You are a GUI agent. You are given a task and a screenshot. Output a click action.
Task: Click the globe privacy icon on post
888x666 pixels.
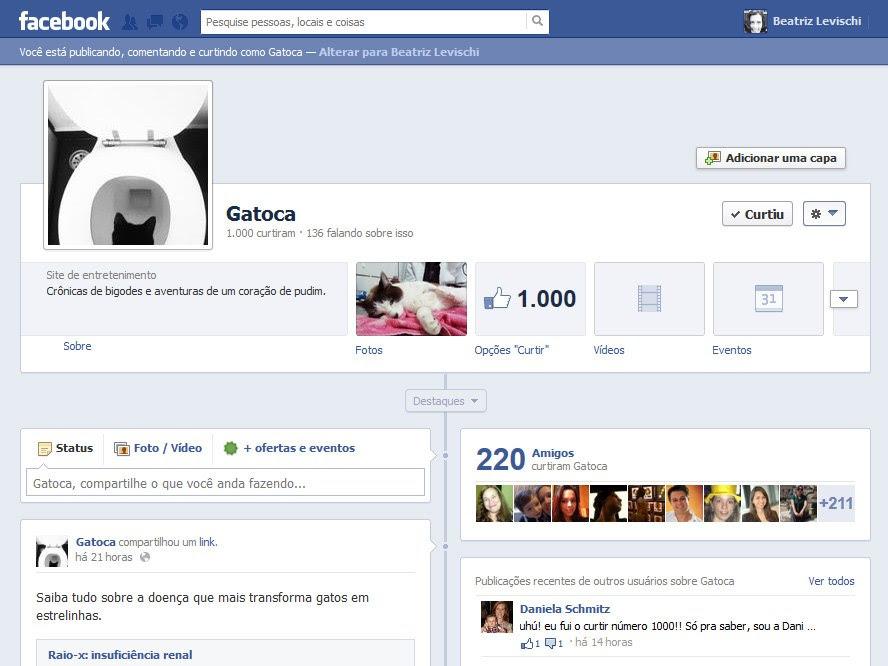(145, 557)
